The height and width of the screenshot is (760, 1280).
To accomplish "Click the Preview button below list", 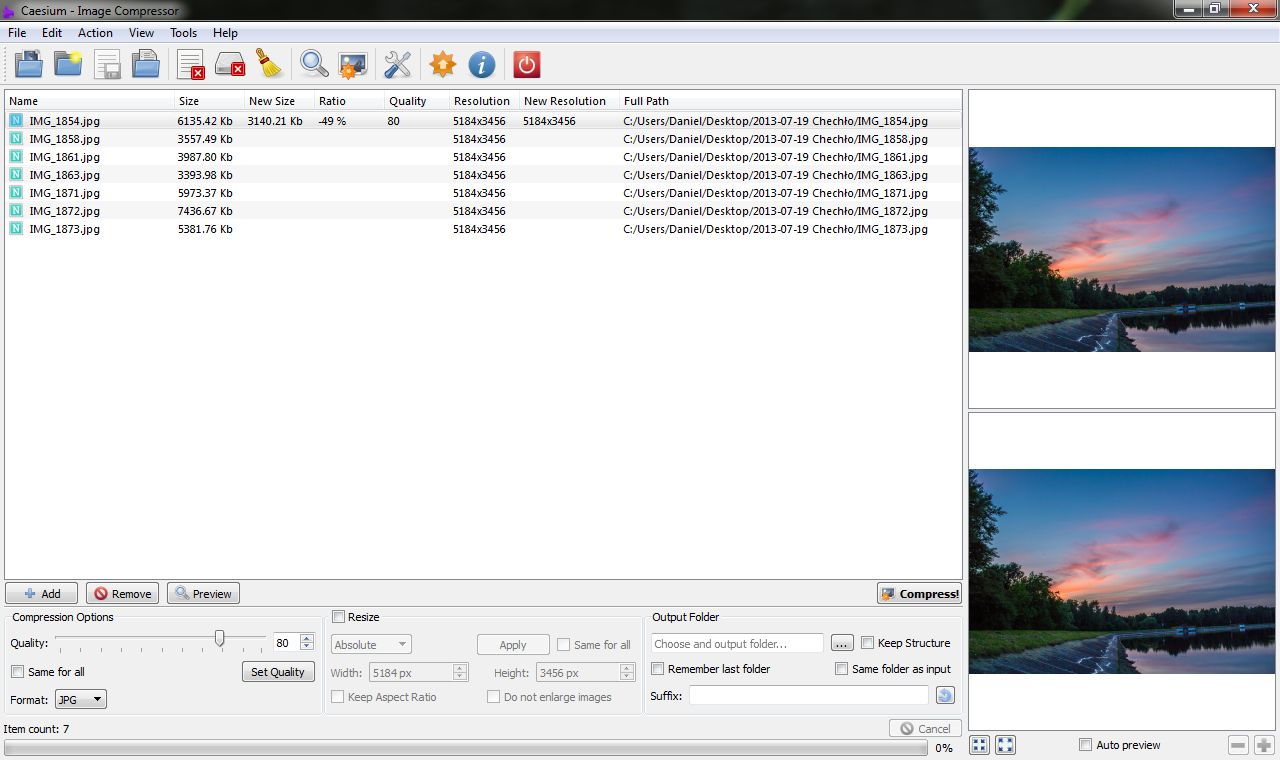I will [203, 594].
